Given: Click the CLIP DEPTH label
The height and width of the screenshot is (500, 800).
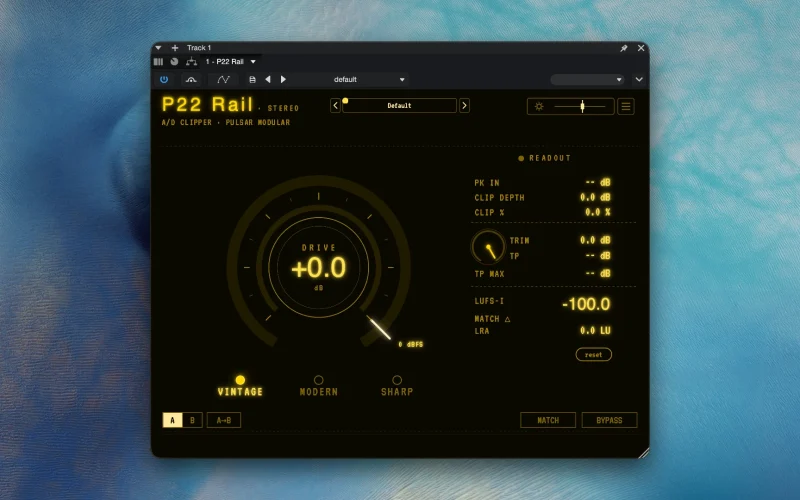Looking at the screenshot, I should (499, 197).
